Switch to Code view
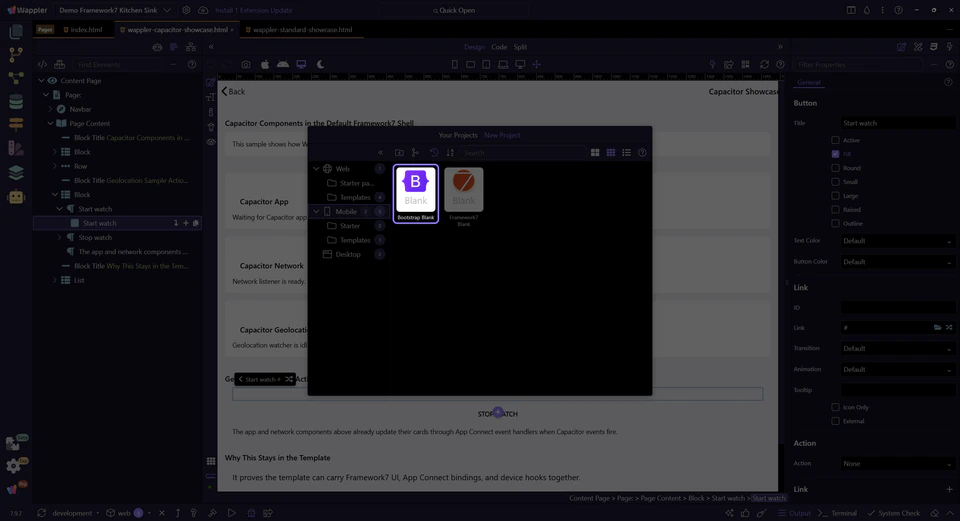 point(499,47)
